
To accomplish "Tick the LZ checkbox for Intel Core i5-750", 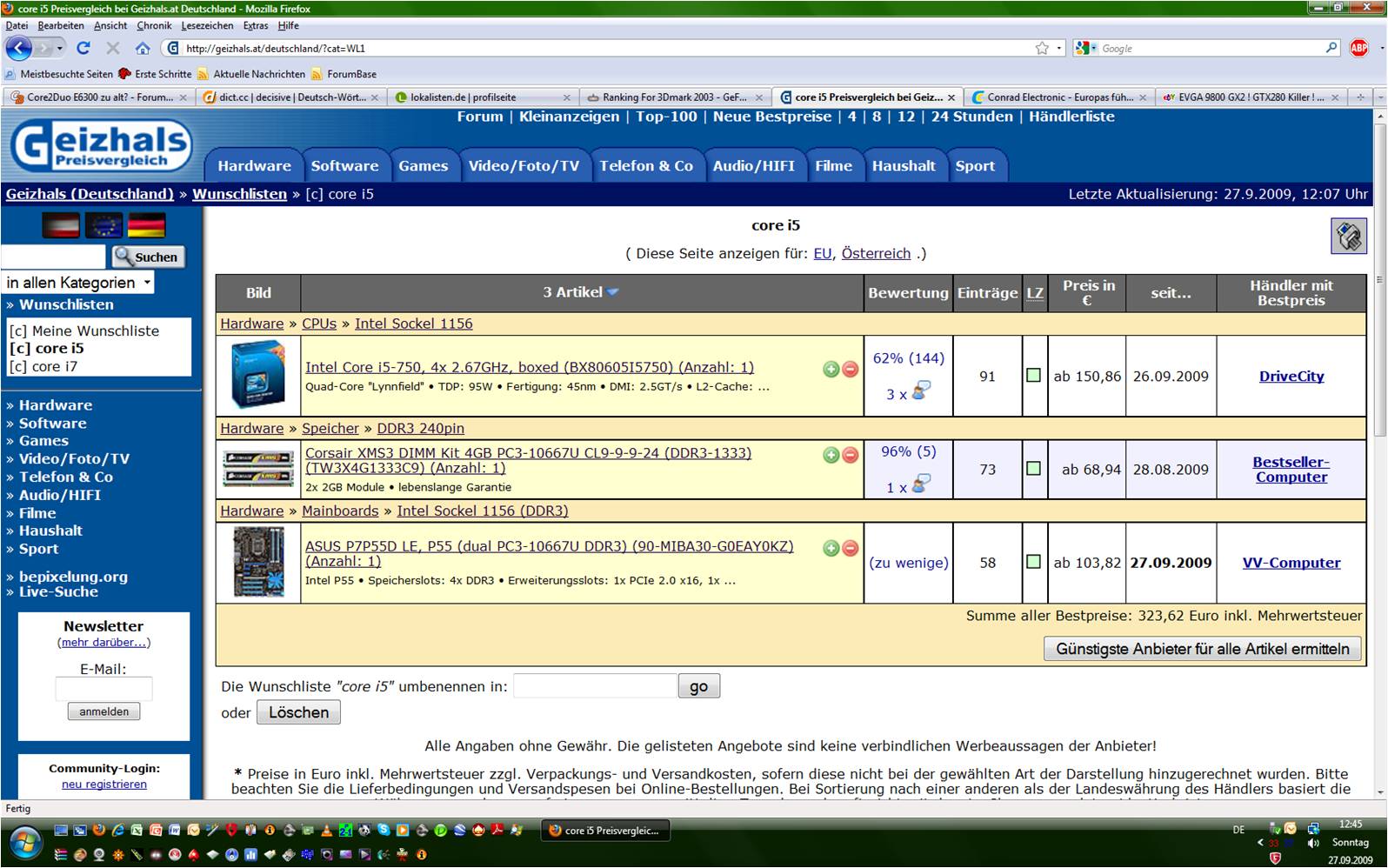I will coord(1033,376).
